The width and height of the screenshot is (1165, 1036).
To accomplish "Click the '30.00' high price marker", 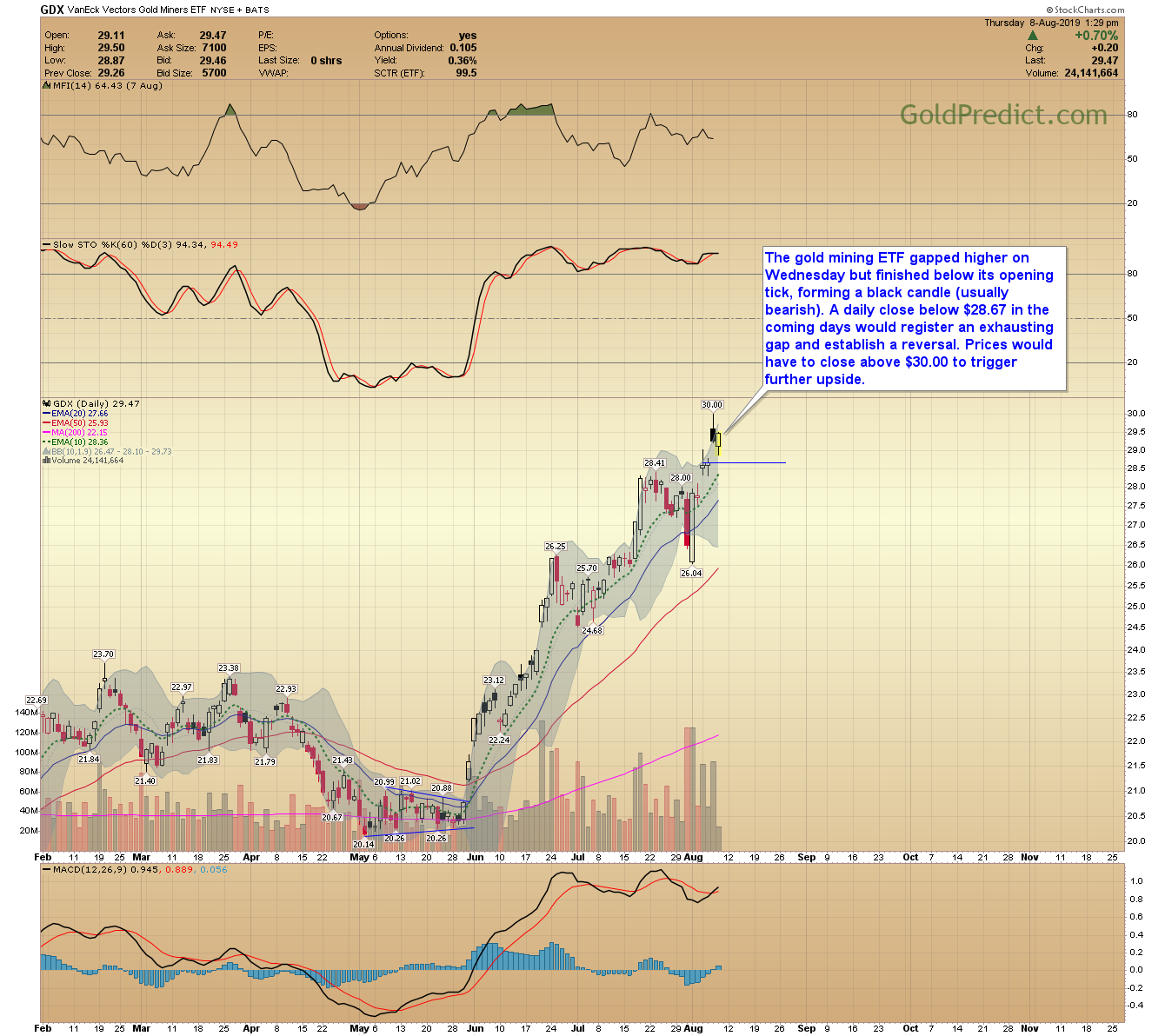I will point(712,405).
